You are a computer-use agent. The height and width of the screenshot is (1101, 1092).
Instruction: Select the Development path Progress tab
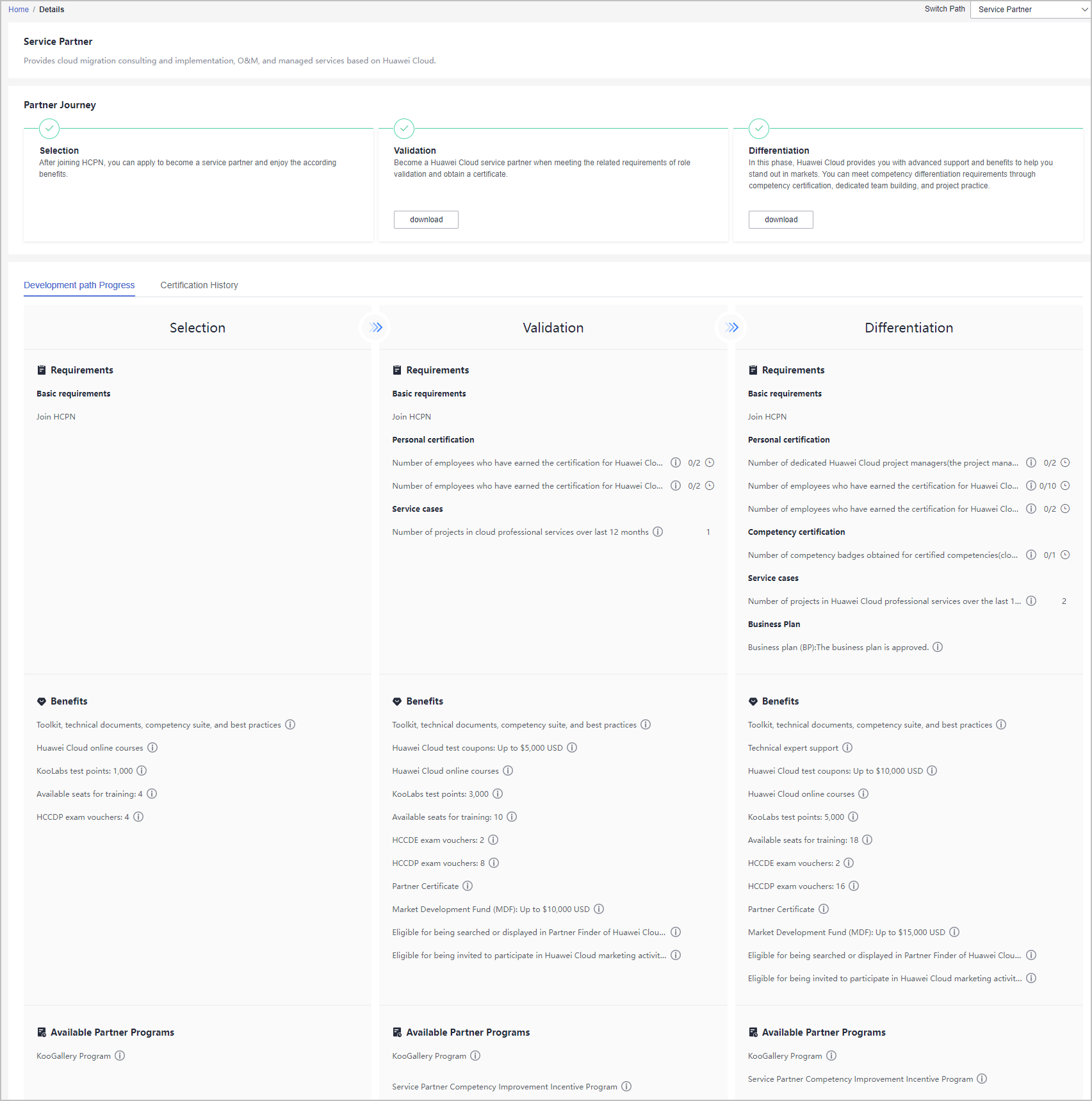[79, 285]
